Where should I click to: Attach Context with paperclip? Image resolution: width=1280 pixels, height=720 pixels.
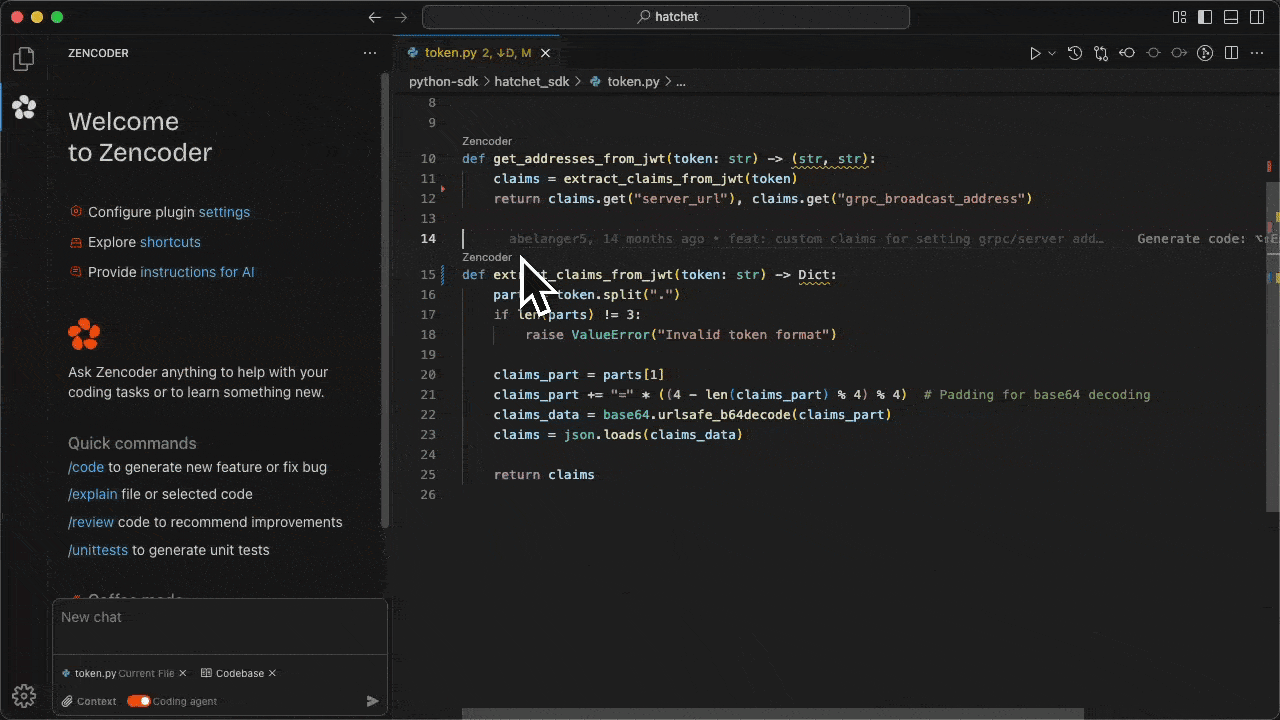pyautogui.click(x=89, y=701)
